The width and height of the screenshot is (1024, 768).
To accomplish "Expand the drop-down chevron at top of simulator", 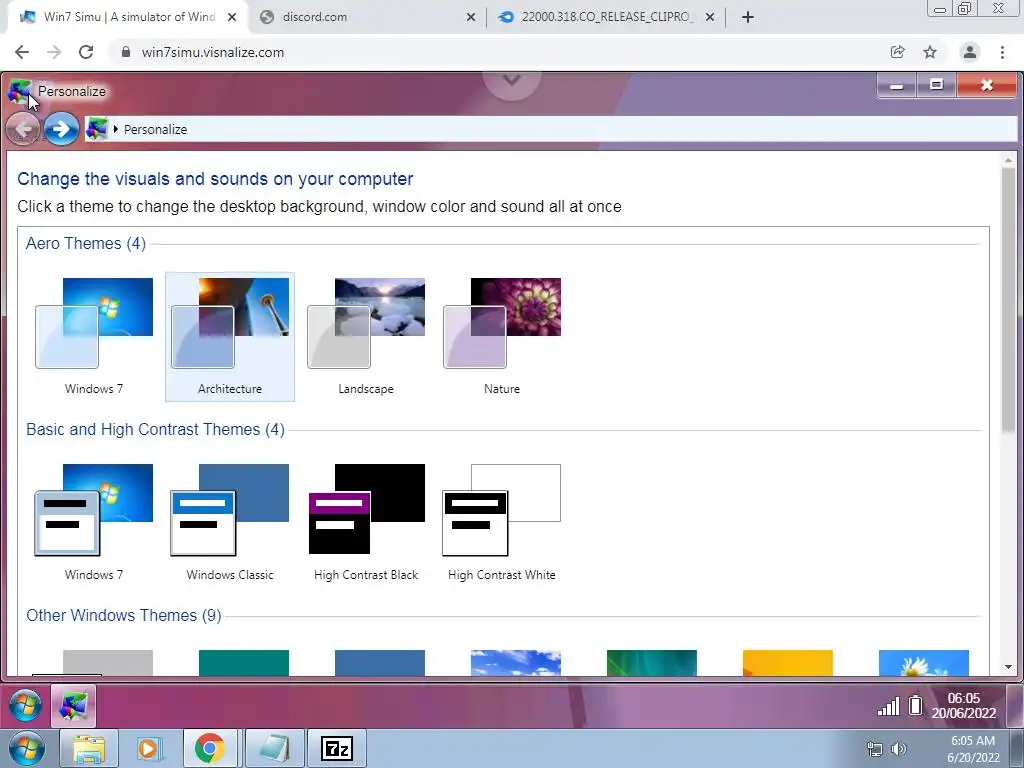I will click(512, 82).
